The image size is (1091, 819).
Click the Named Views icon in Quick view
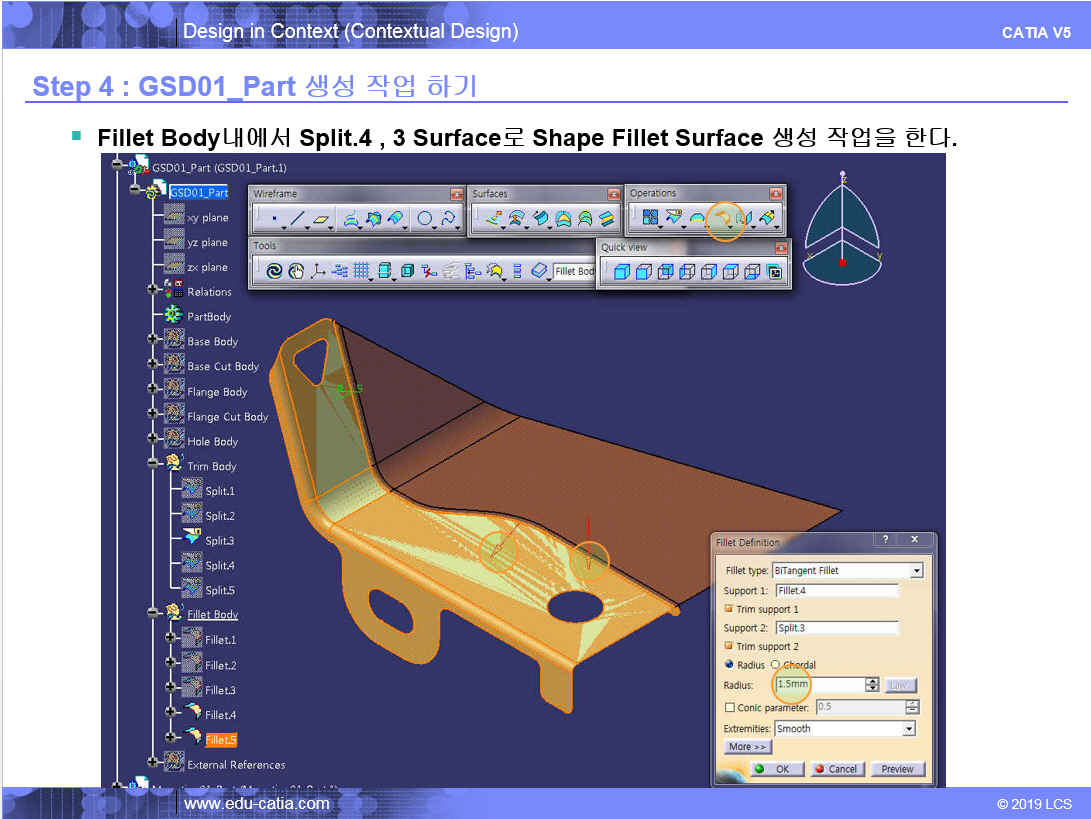point(774,272)
